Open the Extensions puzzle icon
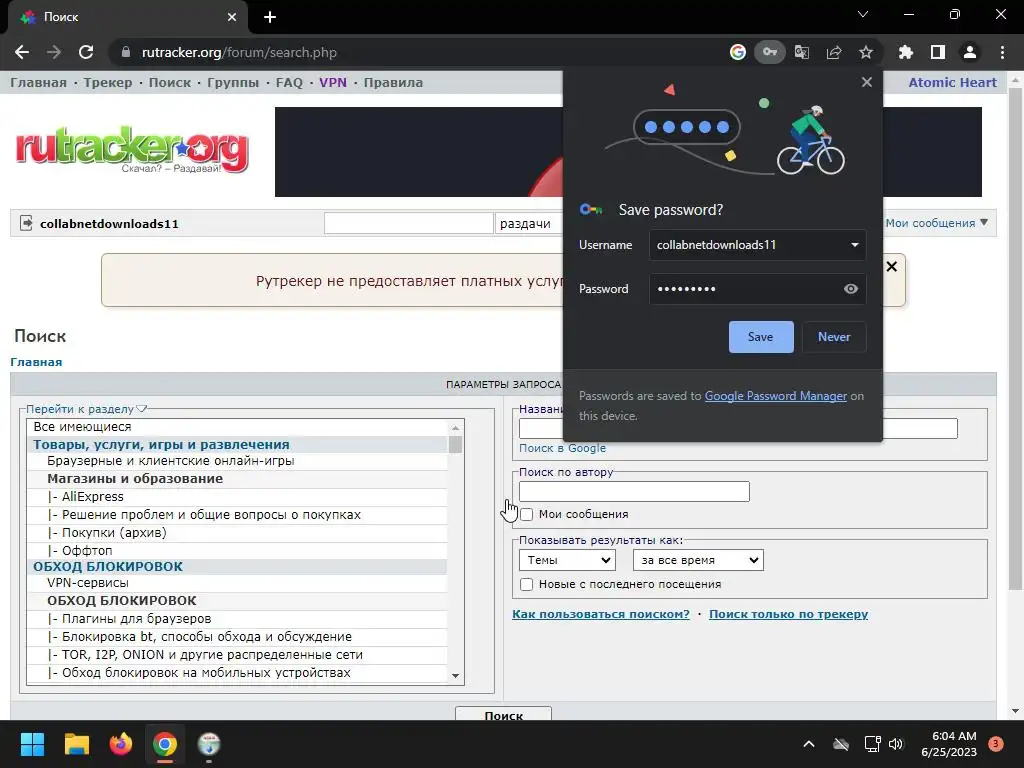The image size is (1024, 768). tap(906, 52)
